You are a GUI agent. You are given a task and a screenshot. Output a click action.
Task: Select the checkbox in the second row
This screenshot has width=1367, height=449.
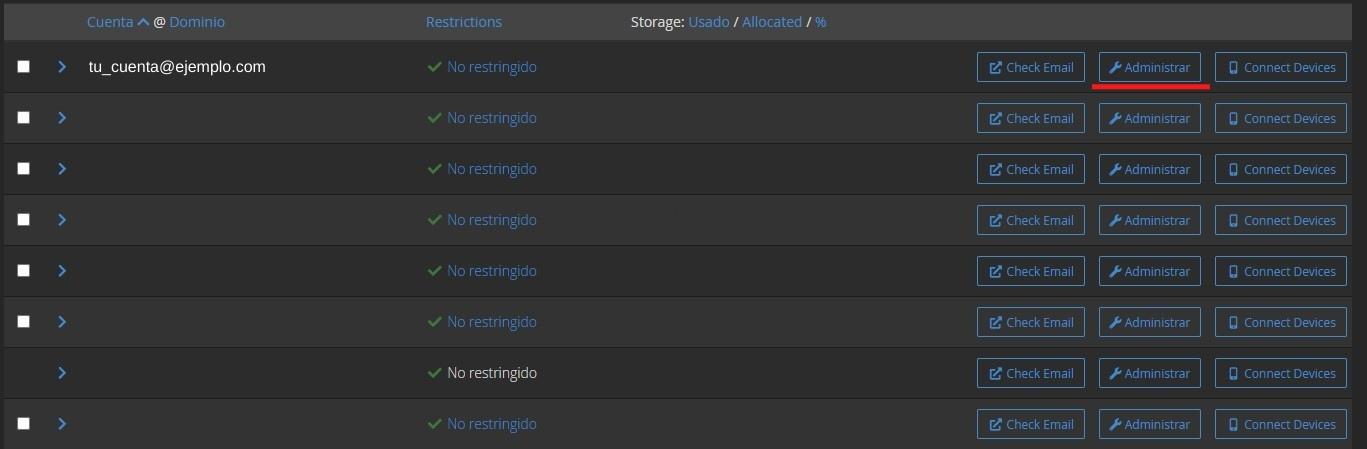point(24,117)
